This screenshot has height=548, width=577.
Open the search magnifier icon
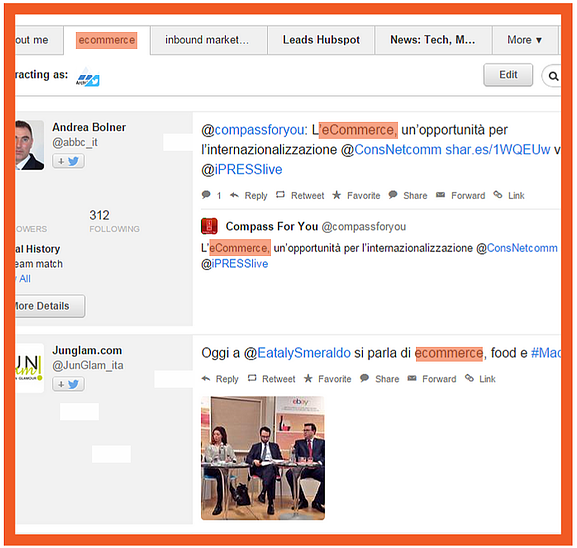(x=553, y=76)
